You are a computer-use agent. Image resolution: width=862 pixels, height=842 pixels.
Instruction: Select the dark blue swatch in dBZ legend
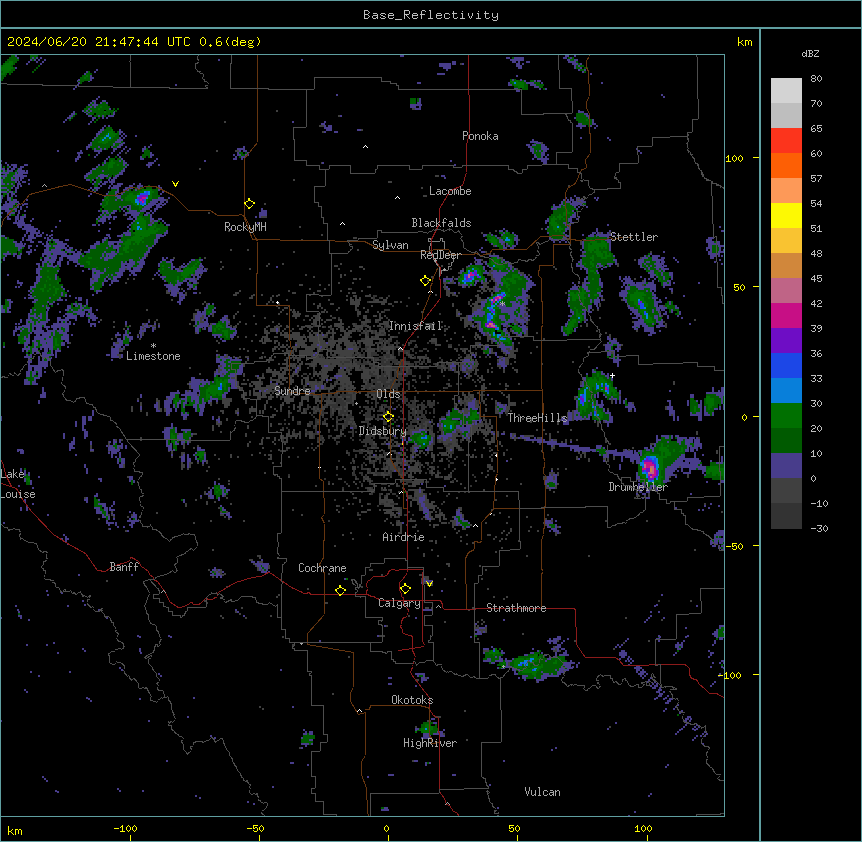point(786,365)
